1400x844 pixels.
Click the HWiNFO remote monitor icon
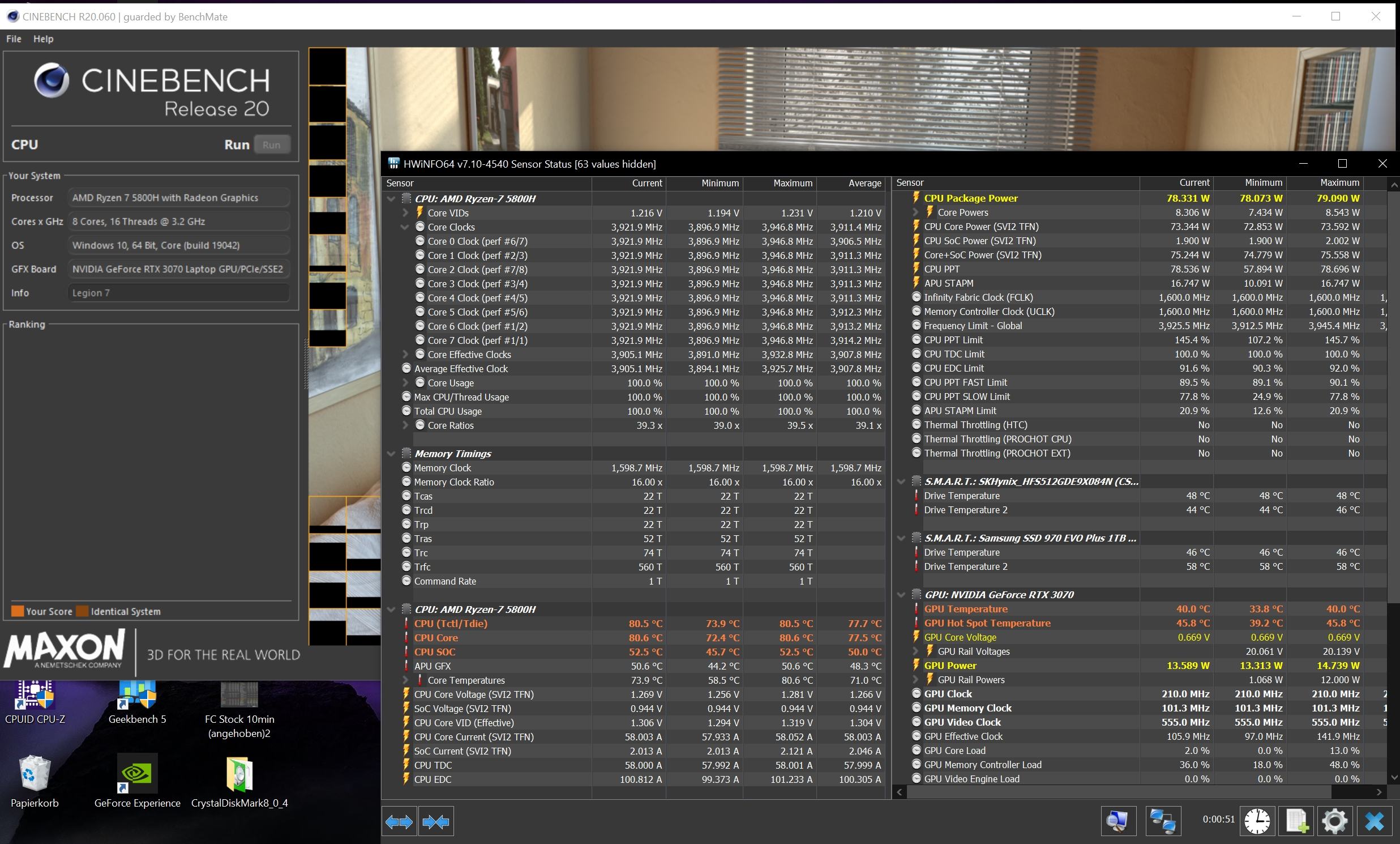1118,821
